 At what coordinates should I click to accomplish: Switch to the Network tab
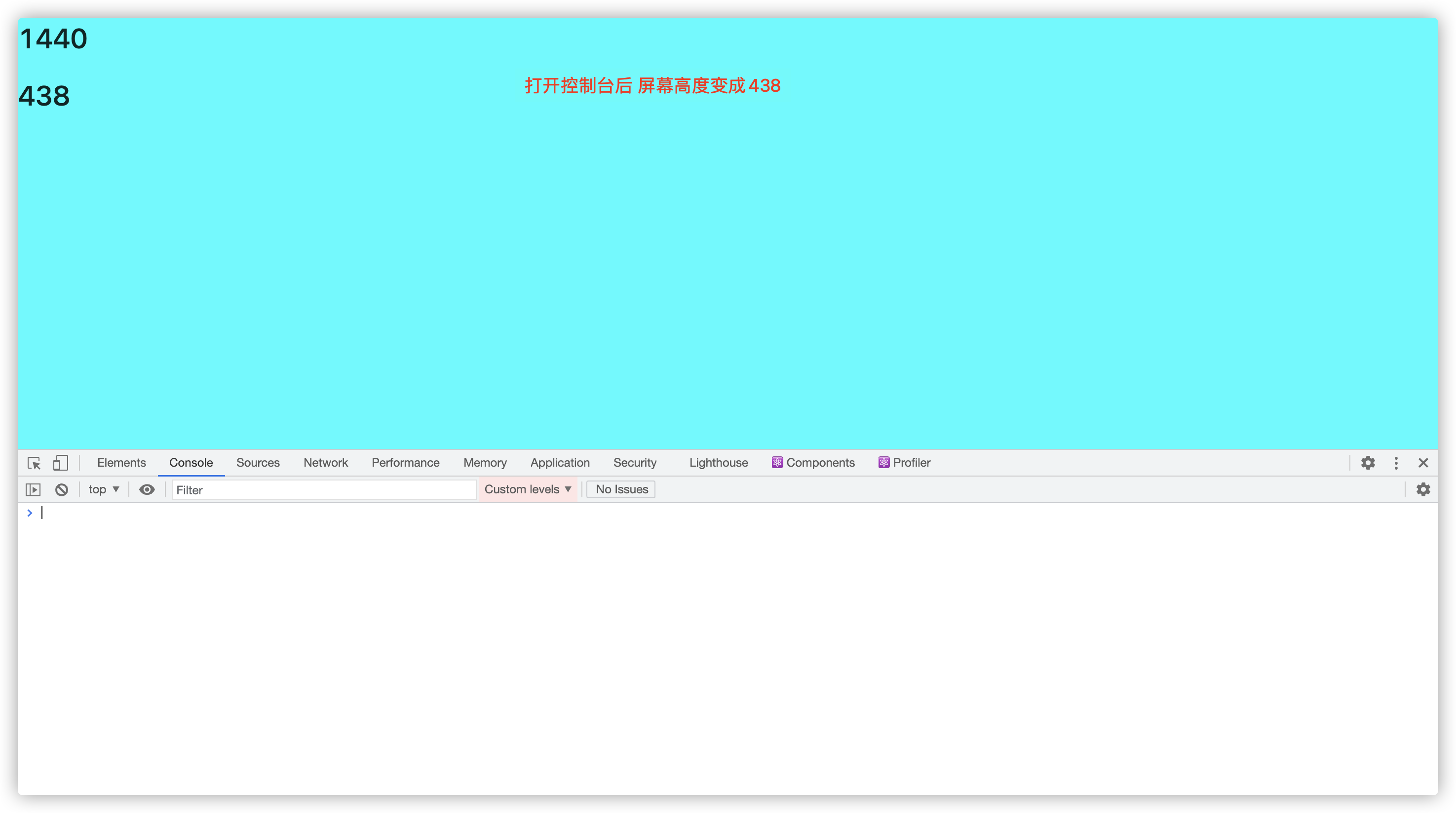[x=326, y=463]
